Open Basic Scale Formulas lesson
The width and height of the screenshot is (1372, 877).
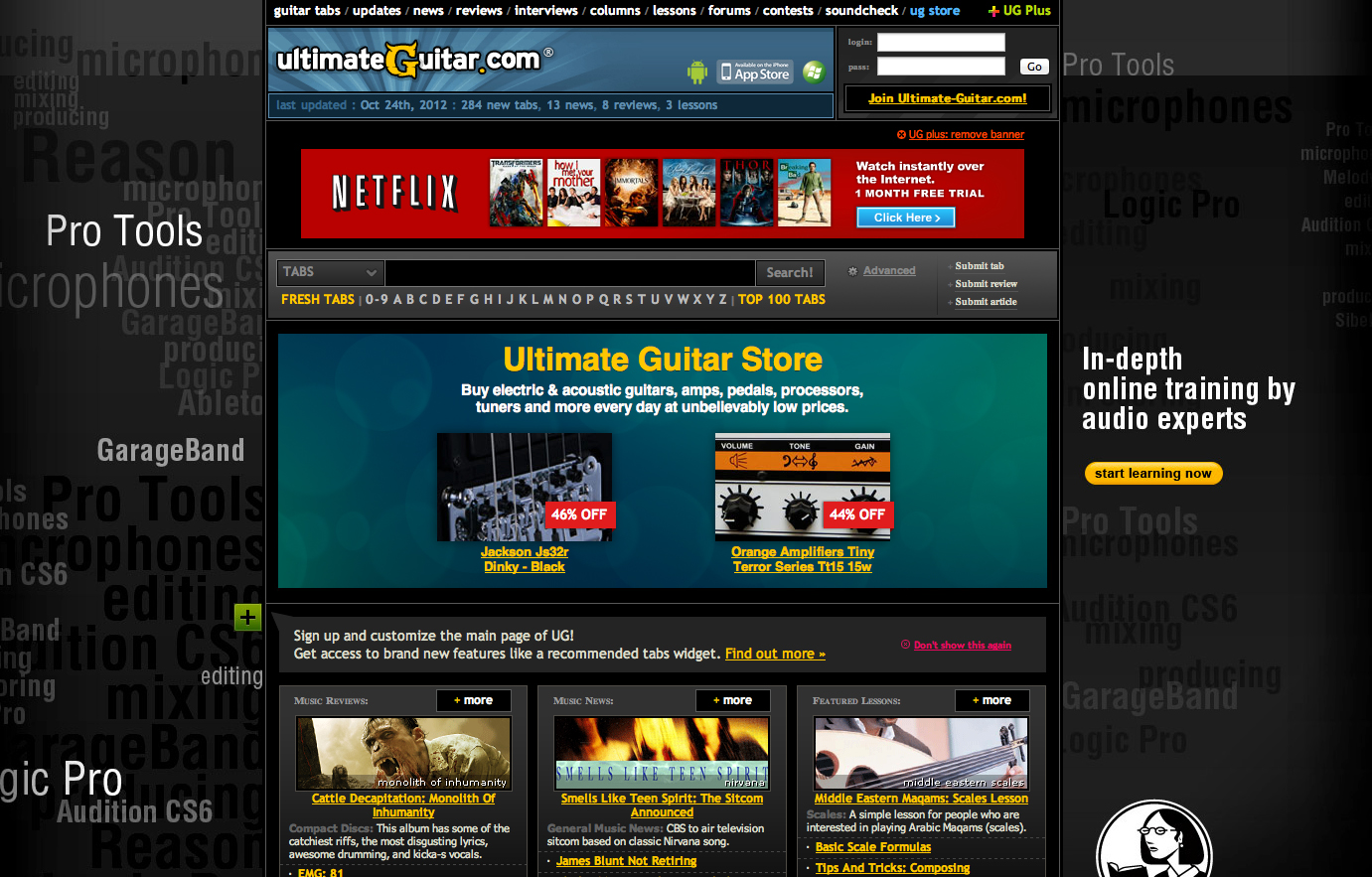pos(873,847)
